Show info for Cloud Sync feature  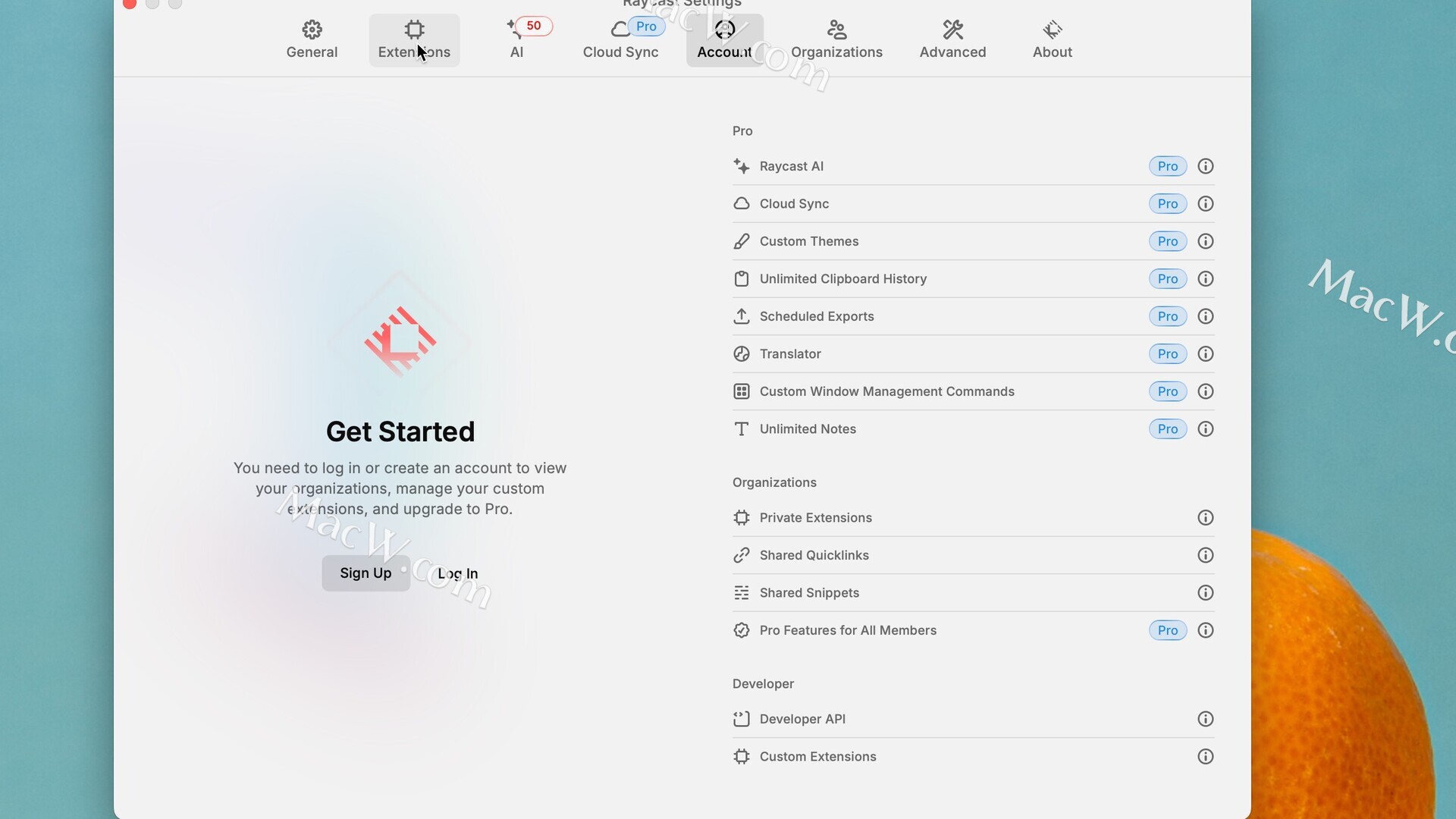pos(1205,204)
